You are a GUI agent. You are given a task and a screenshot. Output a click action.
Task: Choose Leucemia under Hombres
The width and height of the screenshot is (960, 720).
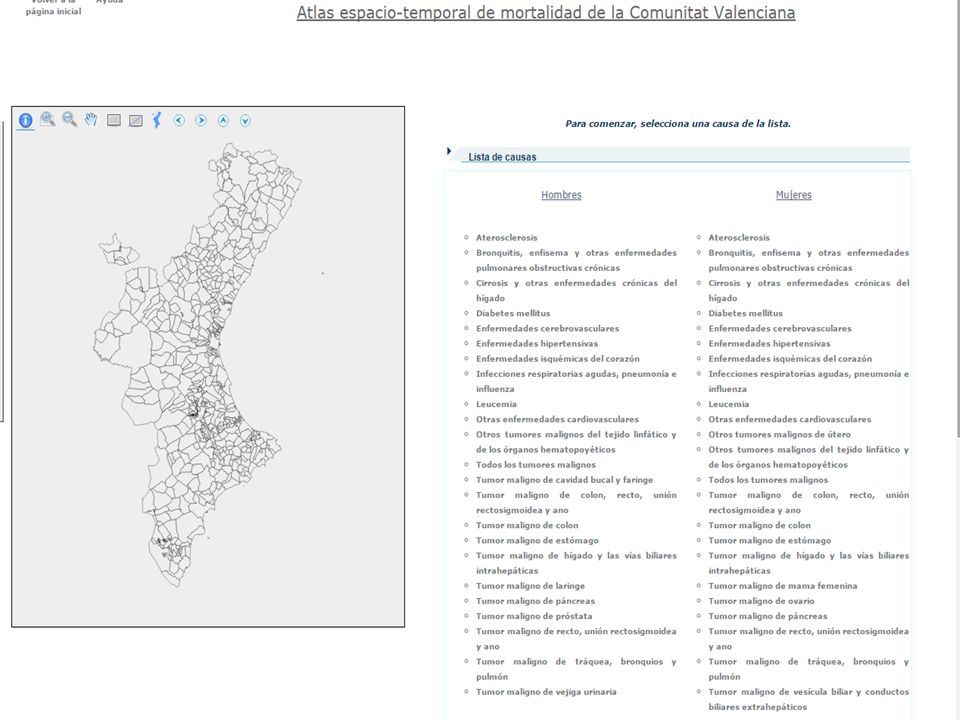pyautogui.click(x=496, y=404)
